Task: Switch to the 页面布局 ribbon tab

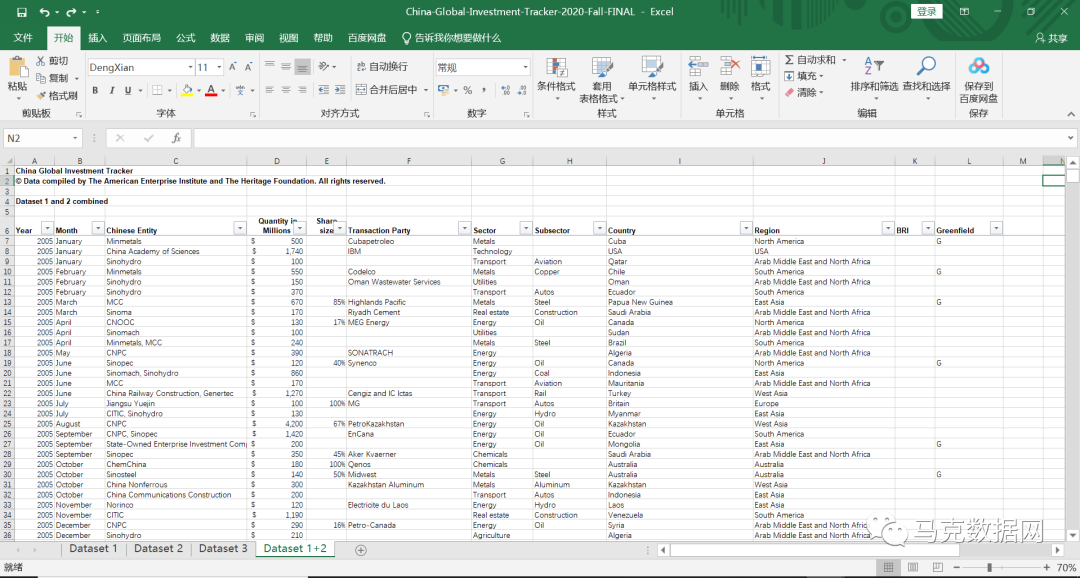Action: pyautogui.click(x=142, y=38)
